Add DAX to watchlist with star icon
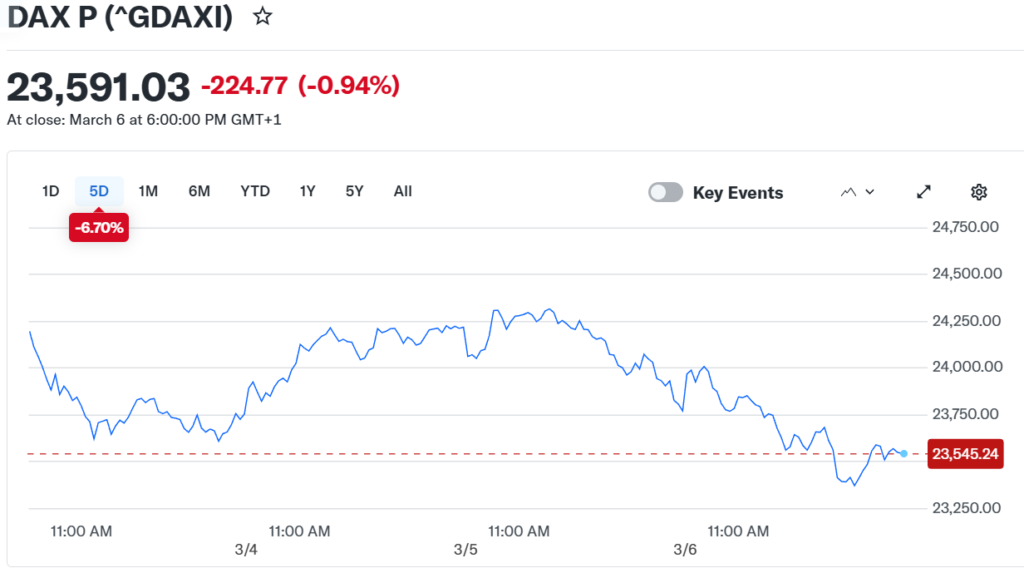 [x=262, y=17]
